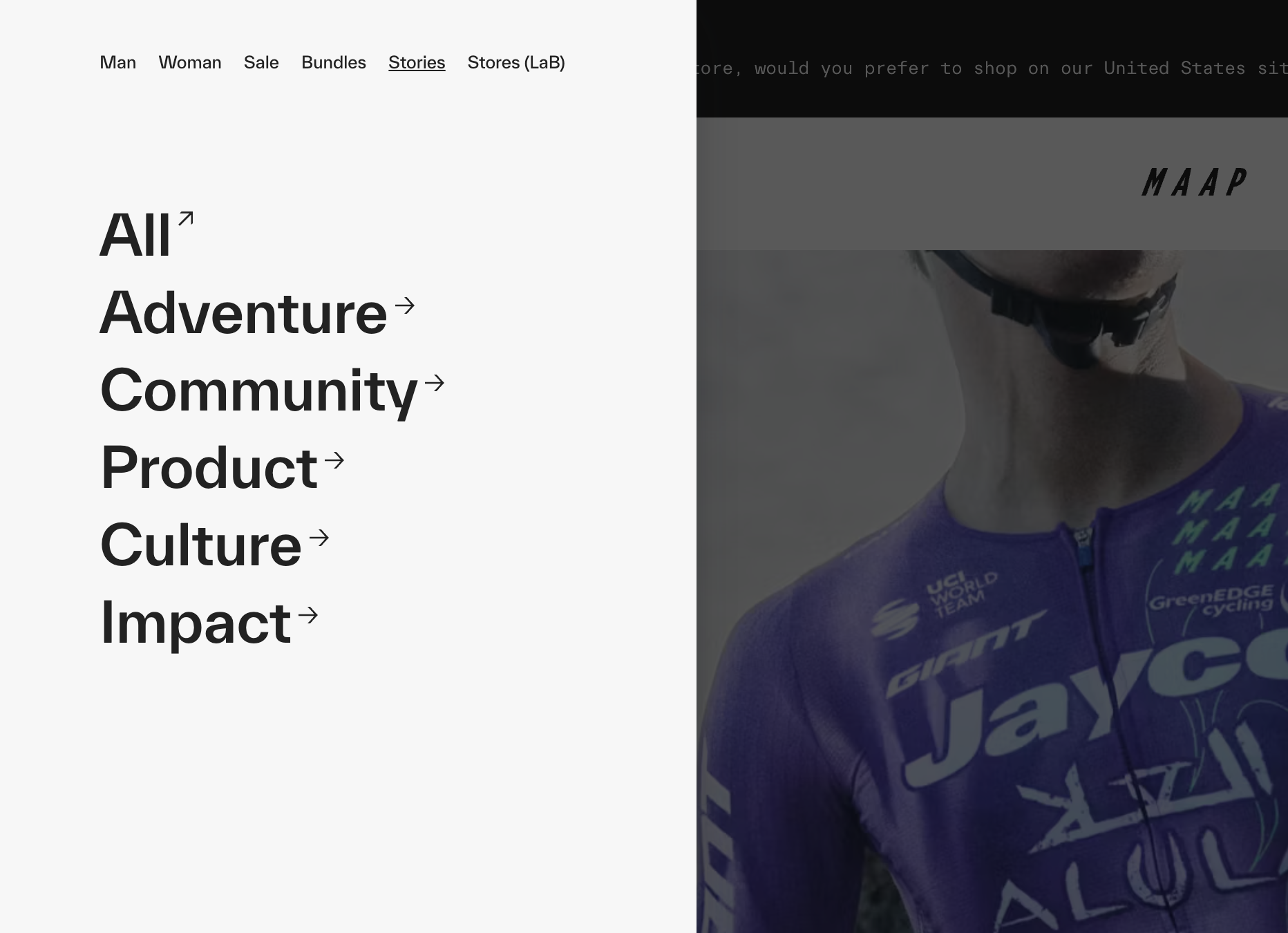Open the Culture stories link

(201, 545)
